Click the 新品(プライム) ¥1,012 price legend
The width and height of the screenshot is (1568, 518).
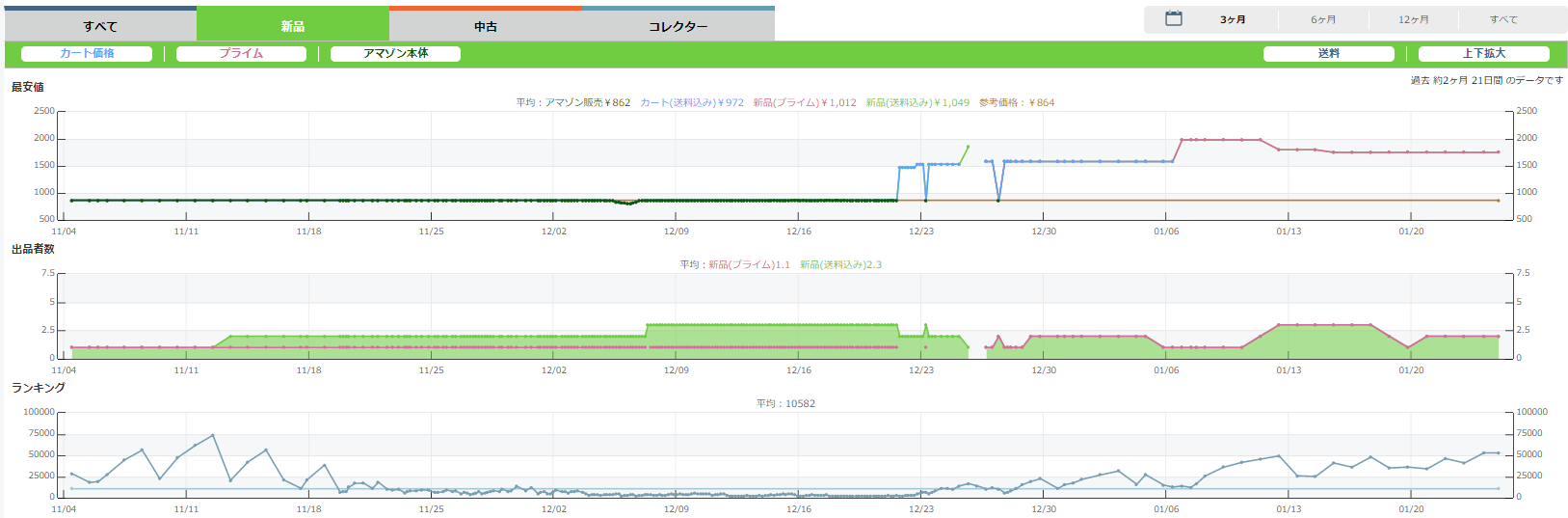pyautogui.click(x=805, y=102)
